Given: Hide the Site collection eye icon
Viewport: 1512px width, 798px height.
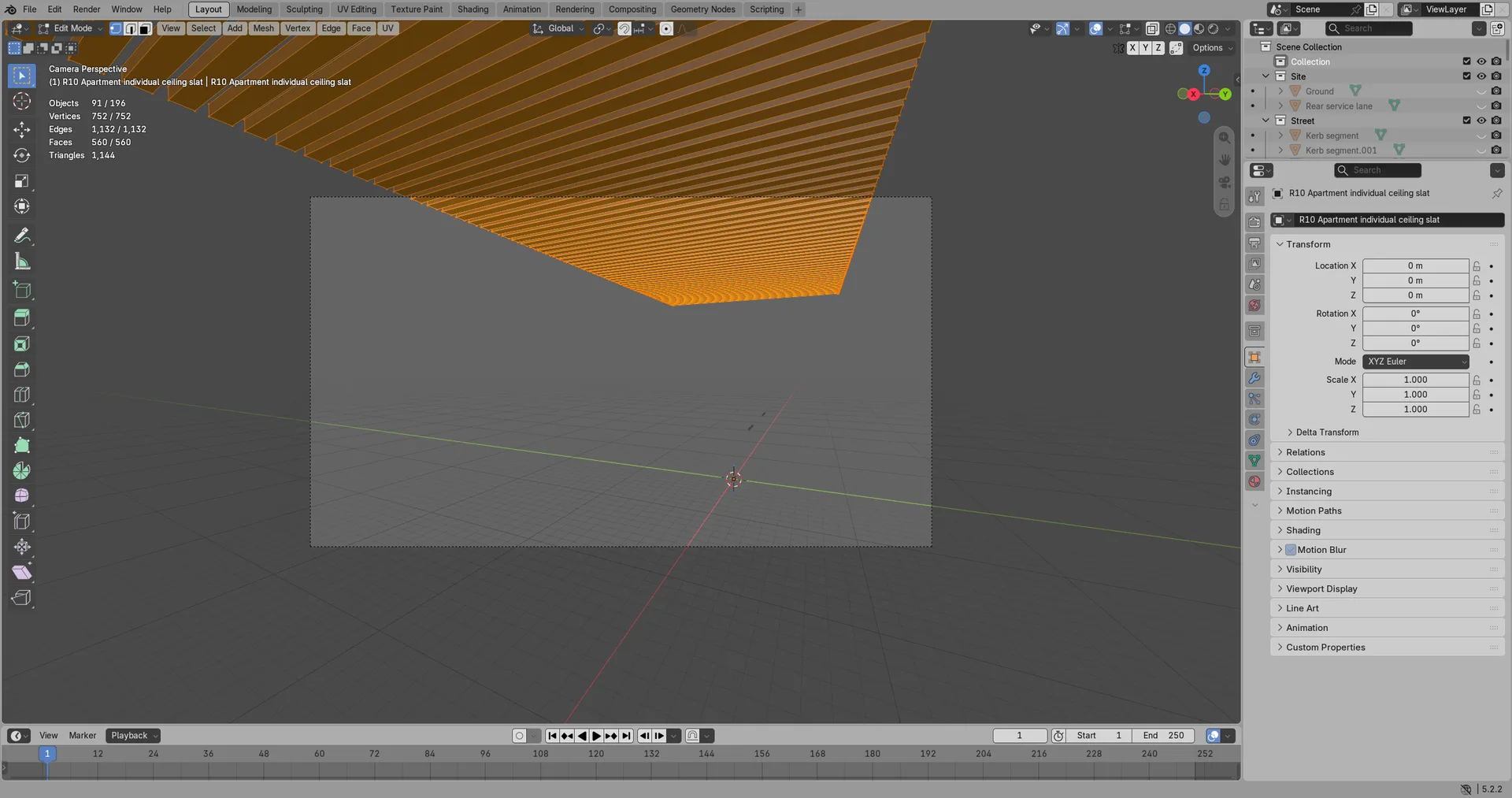Looking at the screenshot, I should click(1481, 76).
